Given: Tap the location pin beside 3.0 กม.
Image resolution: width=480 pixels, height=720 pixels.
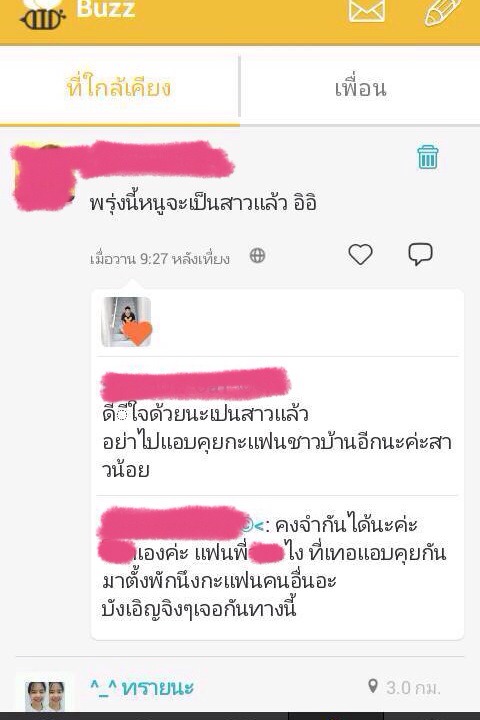Looking at the screenshot, I should tap(373, 686).
